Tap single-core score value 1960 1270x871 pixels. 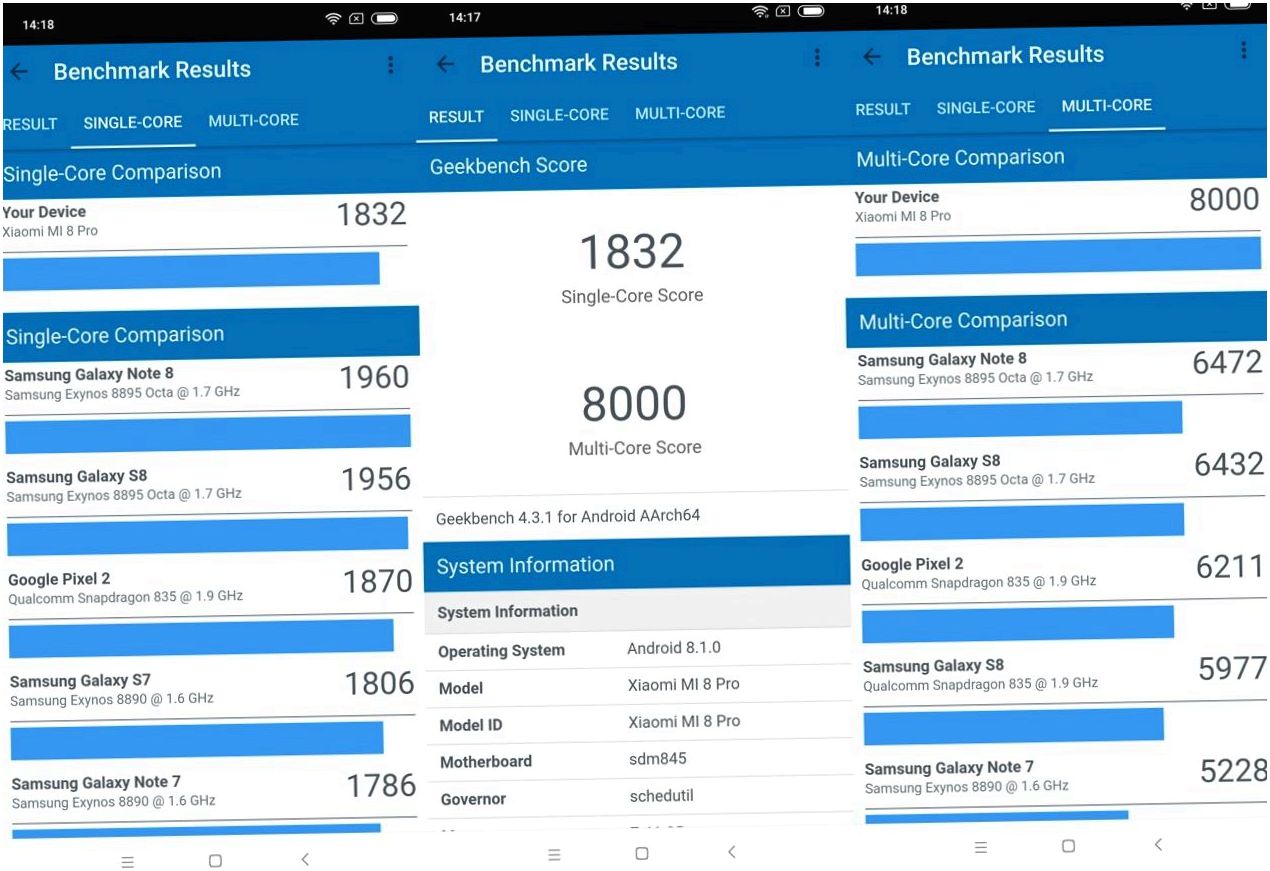(374, 377)
